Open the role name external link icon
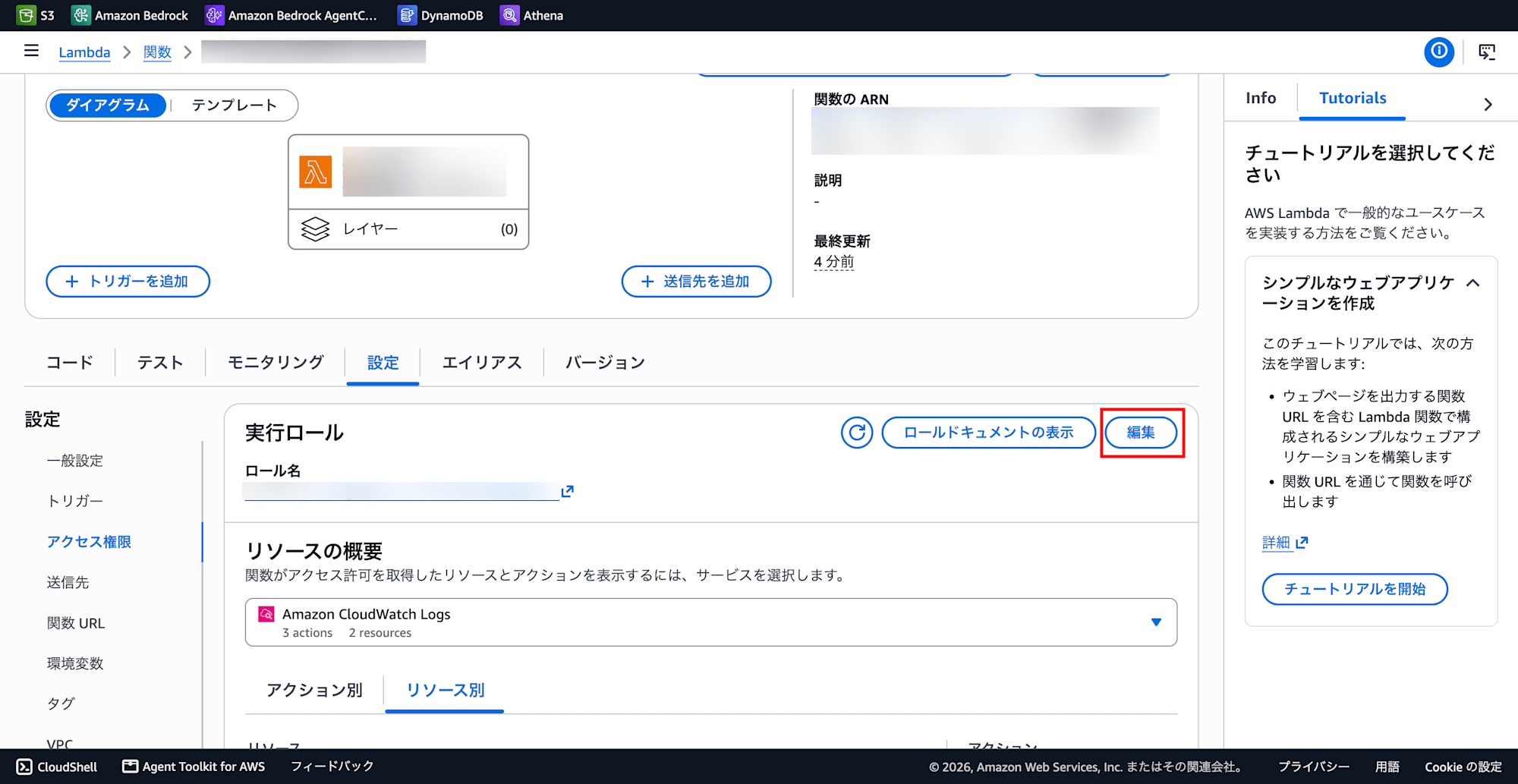1518x784 pixels. 567,492
